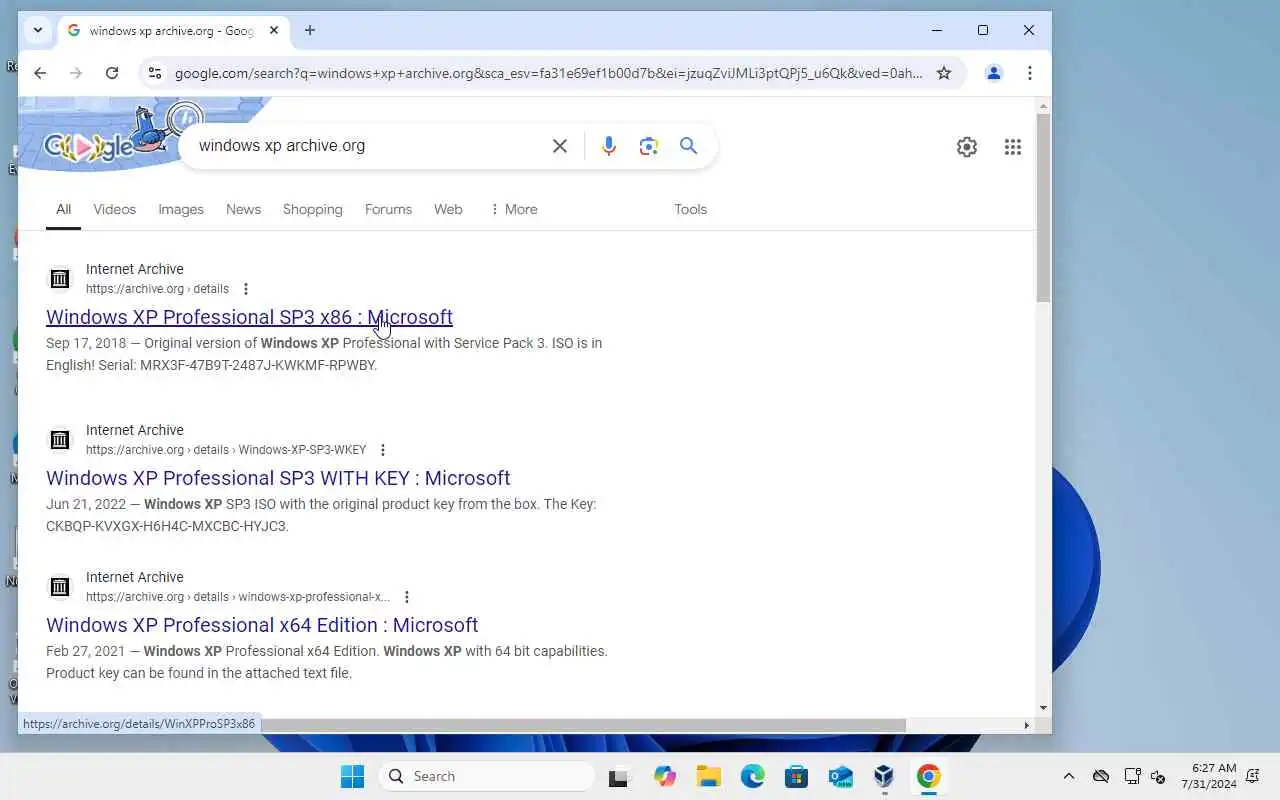Screen dimensions: 1280x800
Task: Open VirtualBox from the taskbar
Action: pos(884,776)
